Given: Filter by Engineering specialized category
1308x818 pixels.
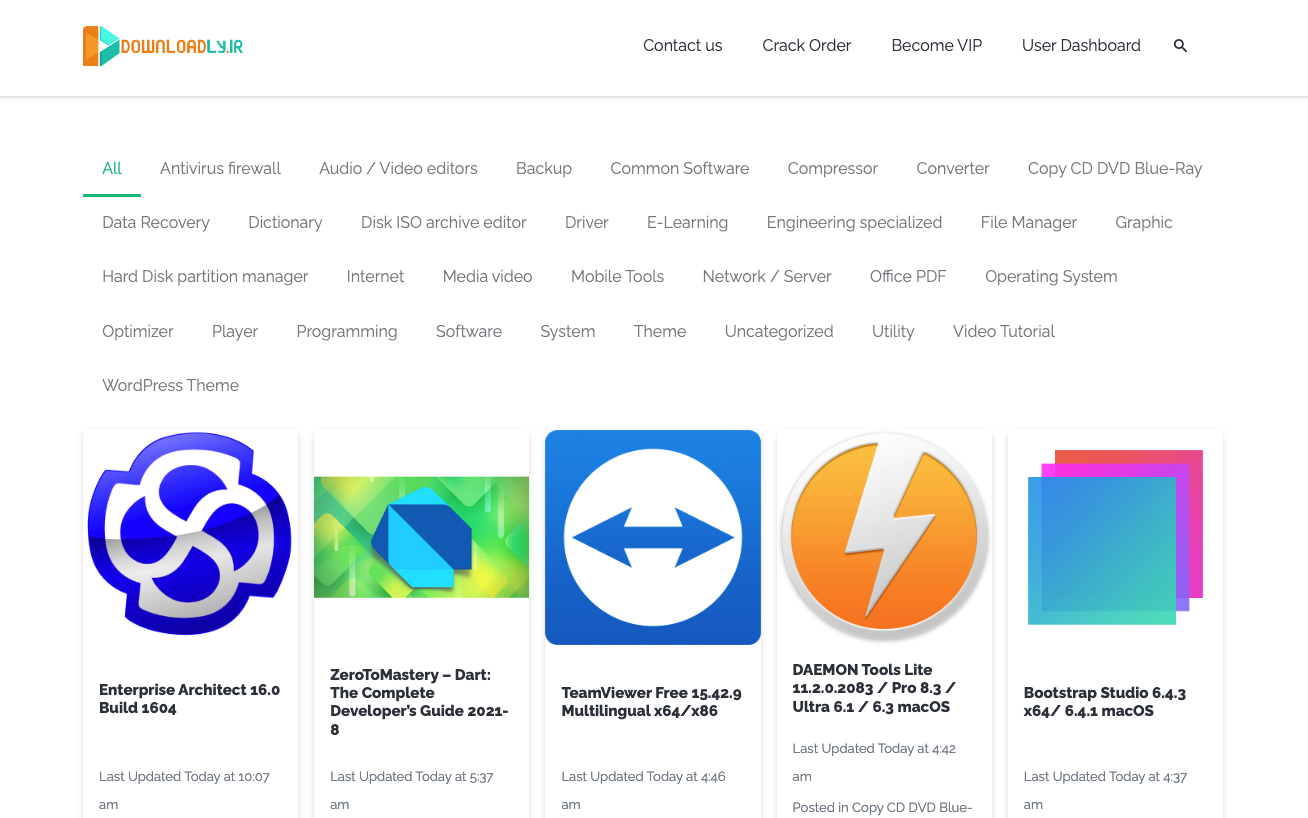Looking at the screenshot, I should click(x=854, y=222).
